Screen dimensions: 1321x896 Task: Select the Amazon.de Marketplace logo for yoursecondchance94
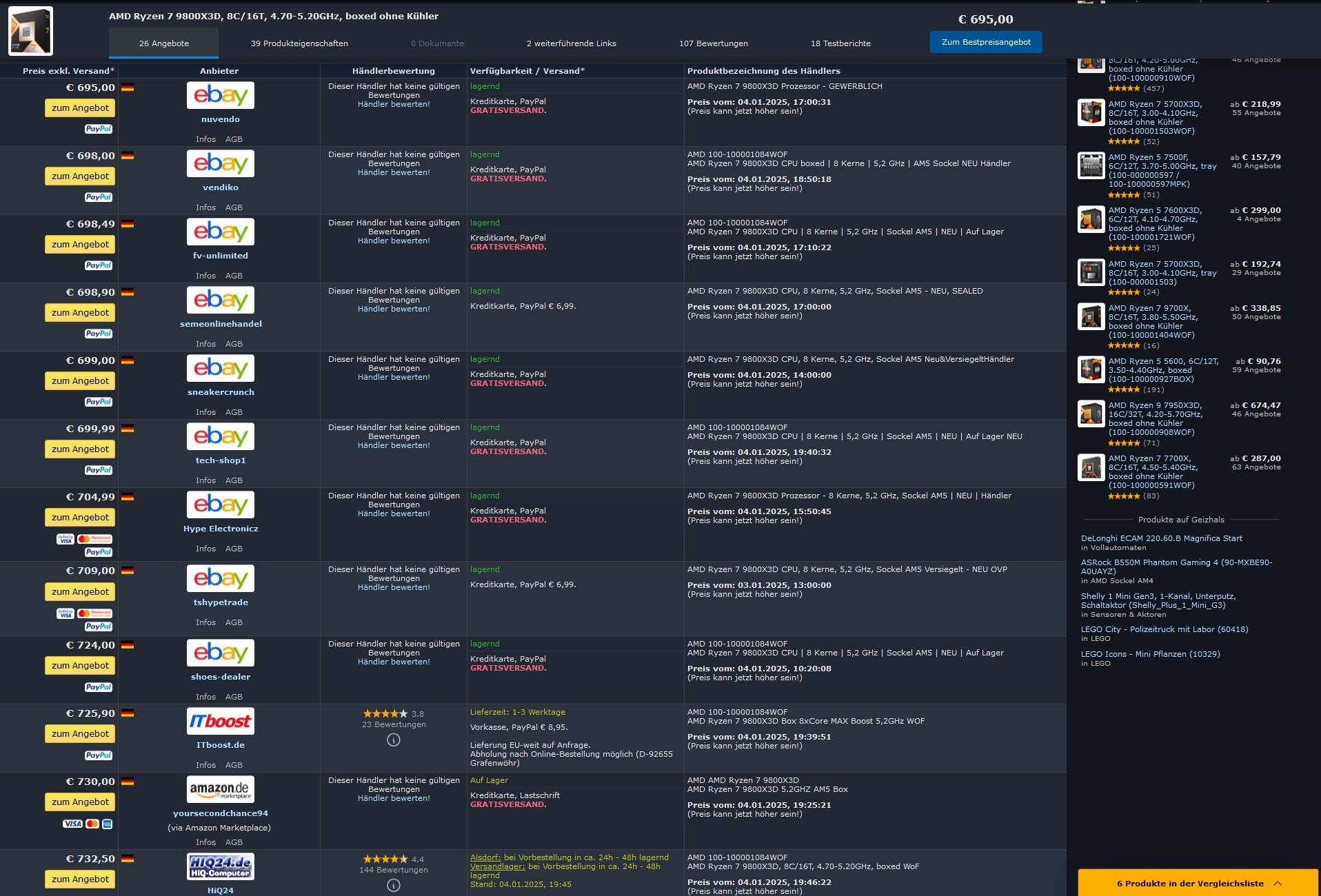click(221, 788)
